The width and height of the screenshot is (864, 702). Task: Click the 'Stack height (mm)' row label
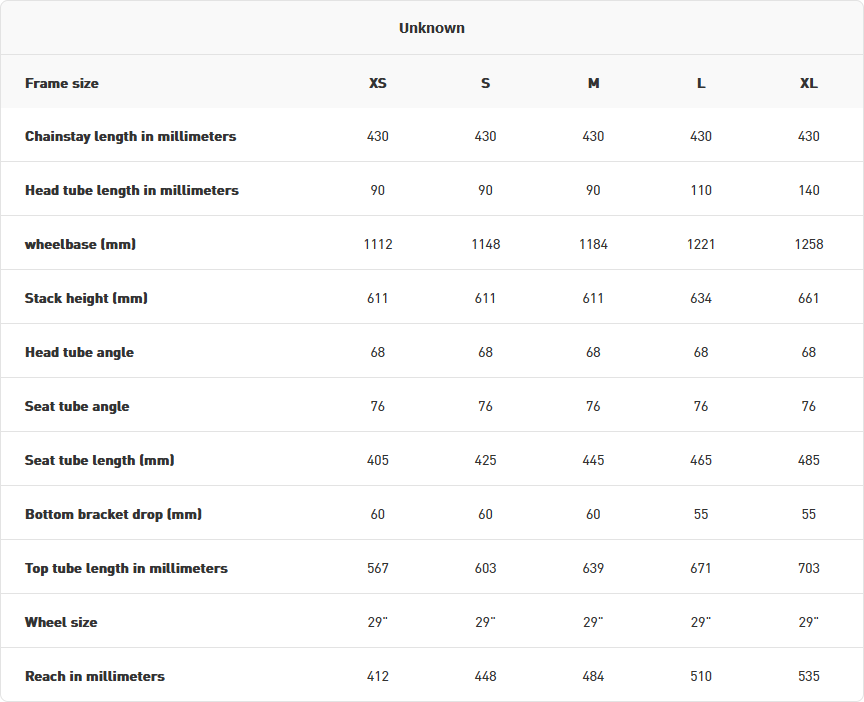point(86,298)
